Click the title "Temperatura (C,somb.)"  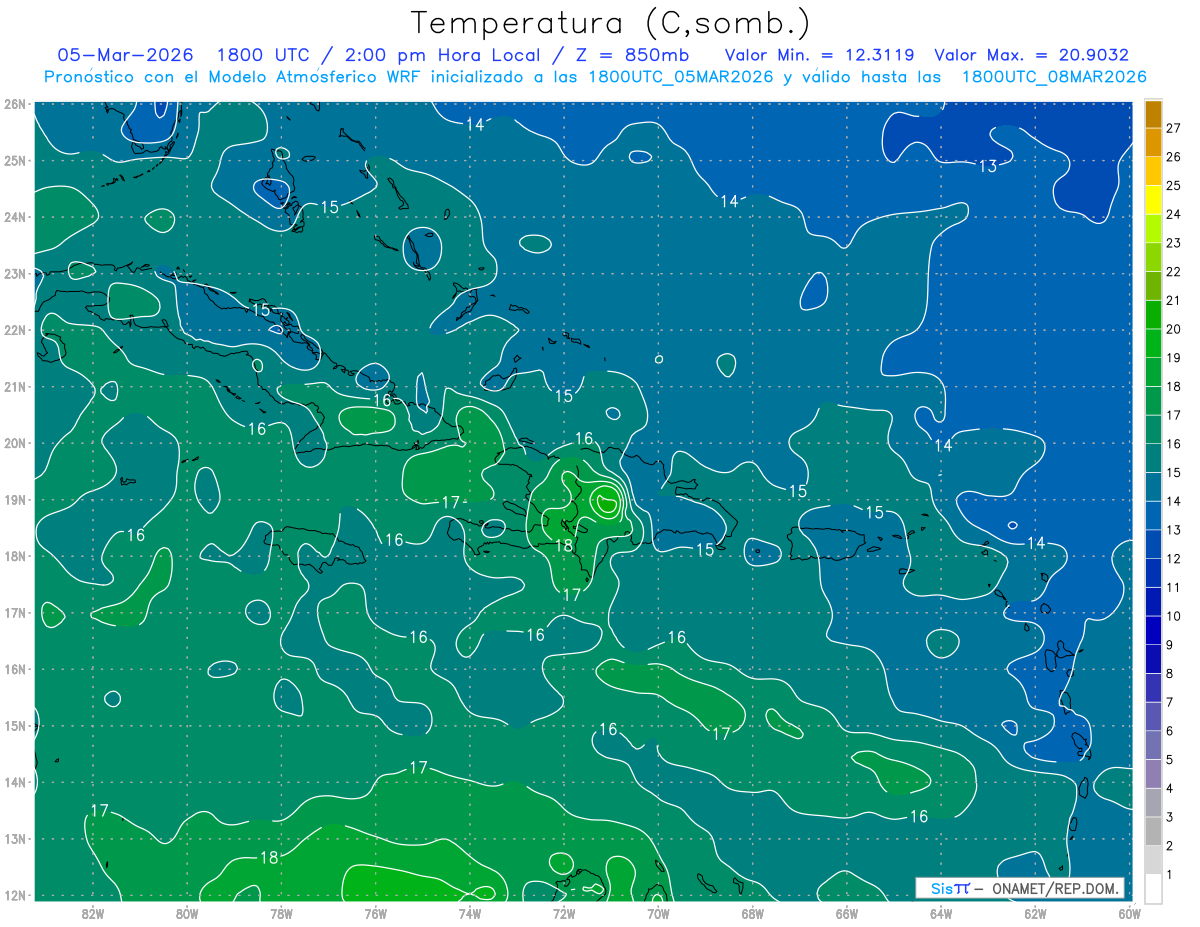pyautogui.click(x=611, y=23)
